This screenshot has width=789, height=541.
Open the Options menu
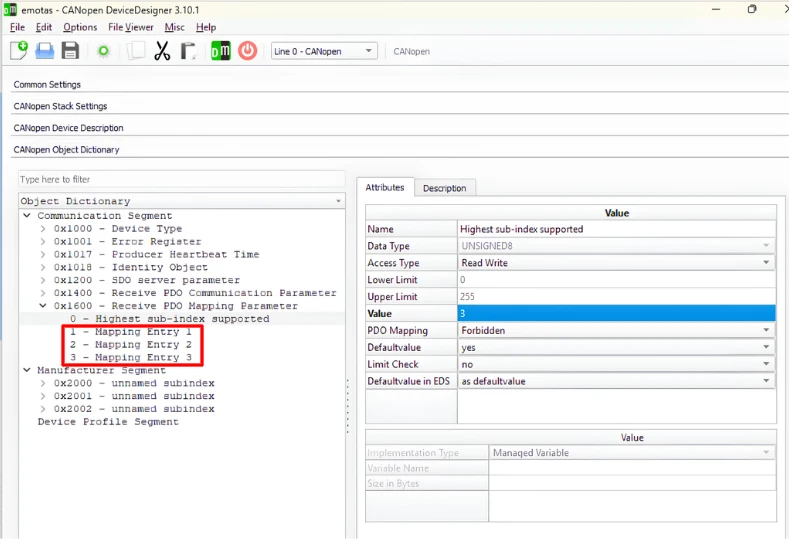80,27
